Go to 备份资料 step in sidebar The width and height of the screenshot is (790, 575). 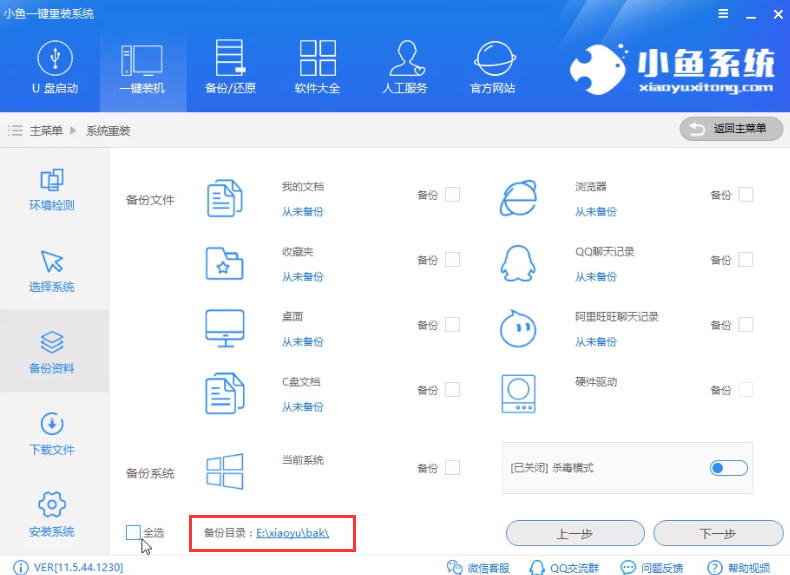(52, 353)
